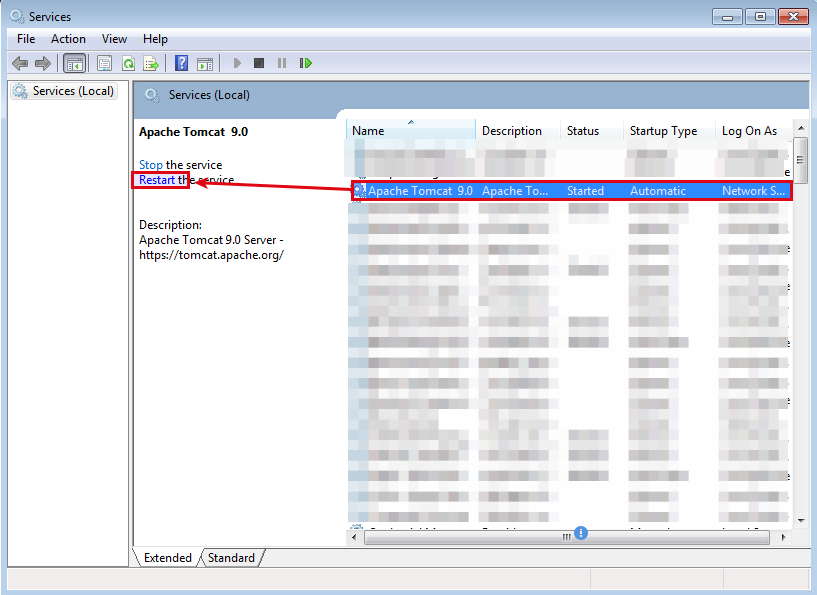Click the horizontal scrollbar thumb
The image size is (817, 595).
tap(567, 537)
